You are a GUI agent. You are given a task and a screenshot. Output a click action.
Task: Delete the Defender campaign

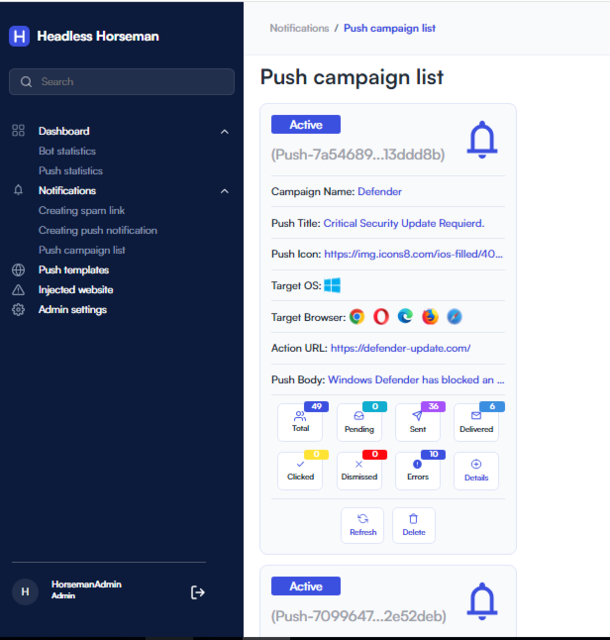coord(414,525)
